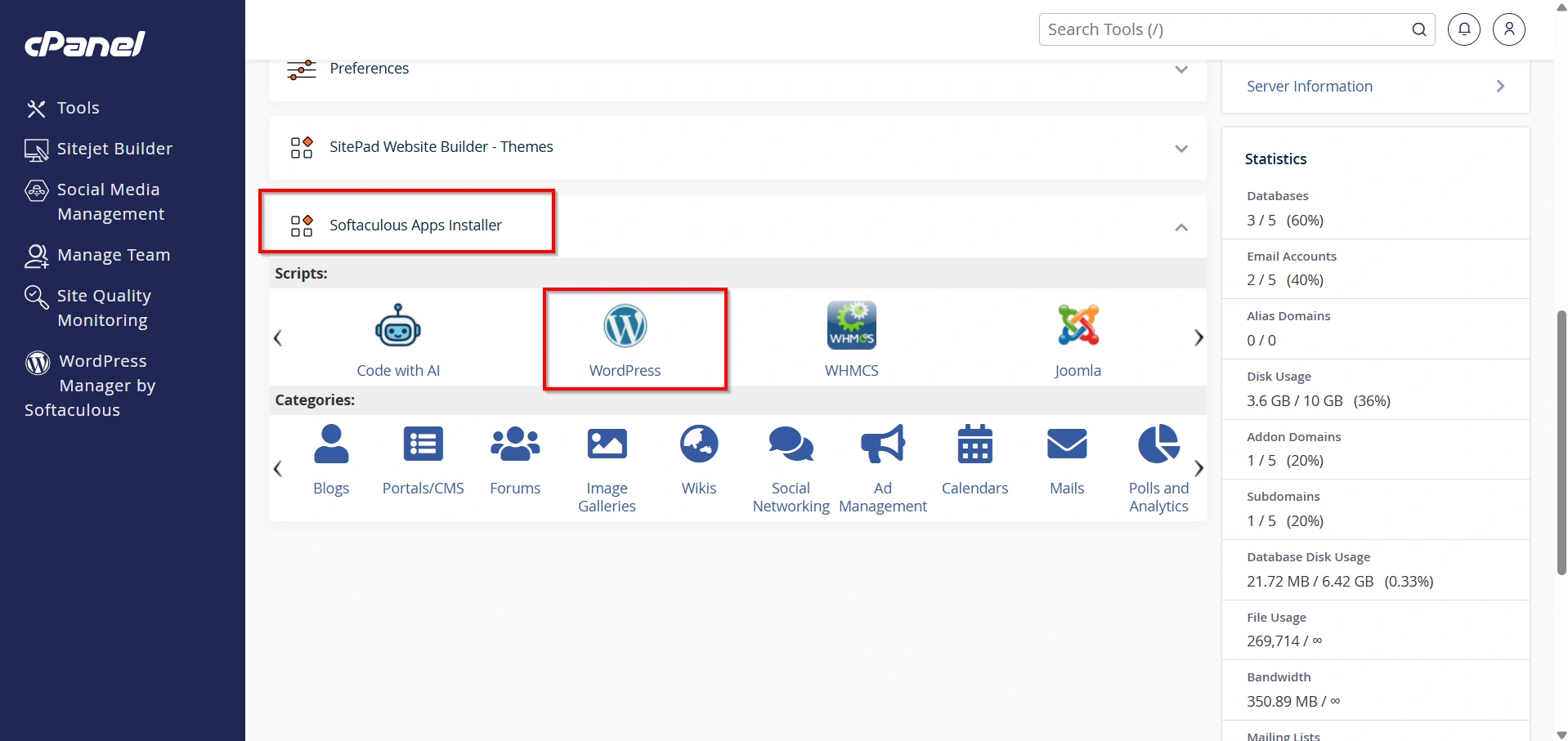The width and height of the screenshot is (1568, 741).
Task: Click the Preferences sliders icon
Action: point(302,69)
